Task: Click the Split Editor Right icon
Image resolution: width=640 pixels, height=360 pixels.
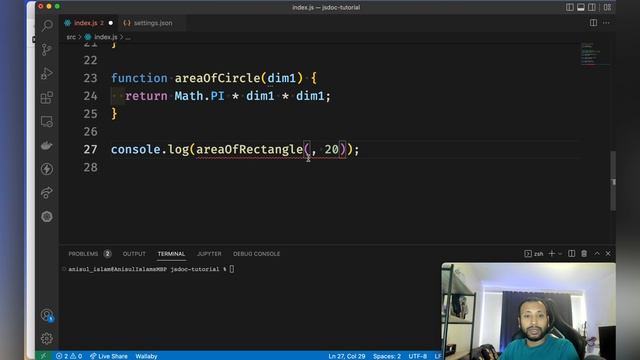Action: pos(593,23)
